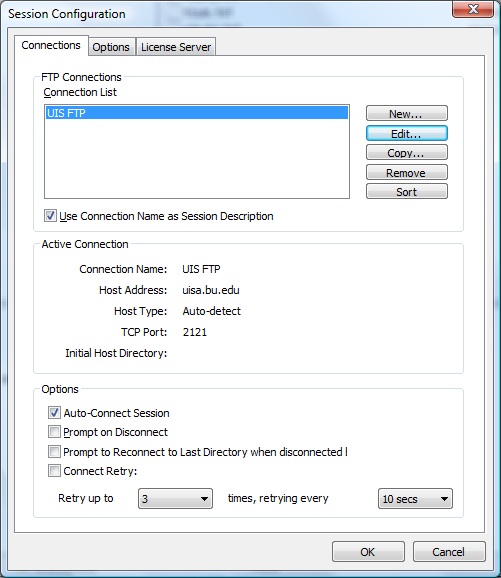The height and width of the screenshot is (578, 501).
Task: Enable Prompt to Reconnect to Last Directory
Action: [54, 452]
